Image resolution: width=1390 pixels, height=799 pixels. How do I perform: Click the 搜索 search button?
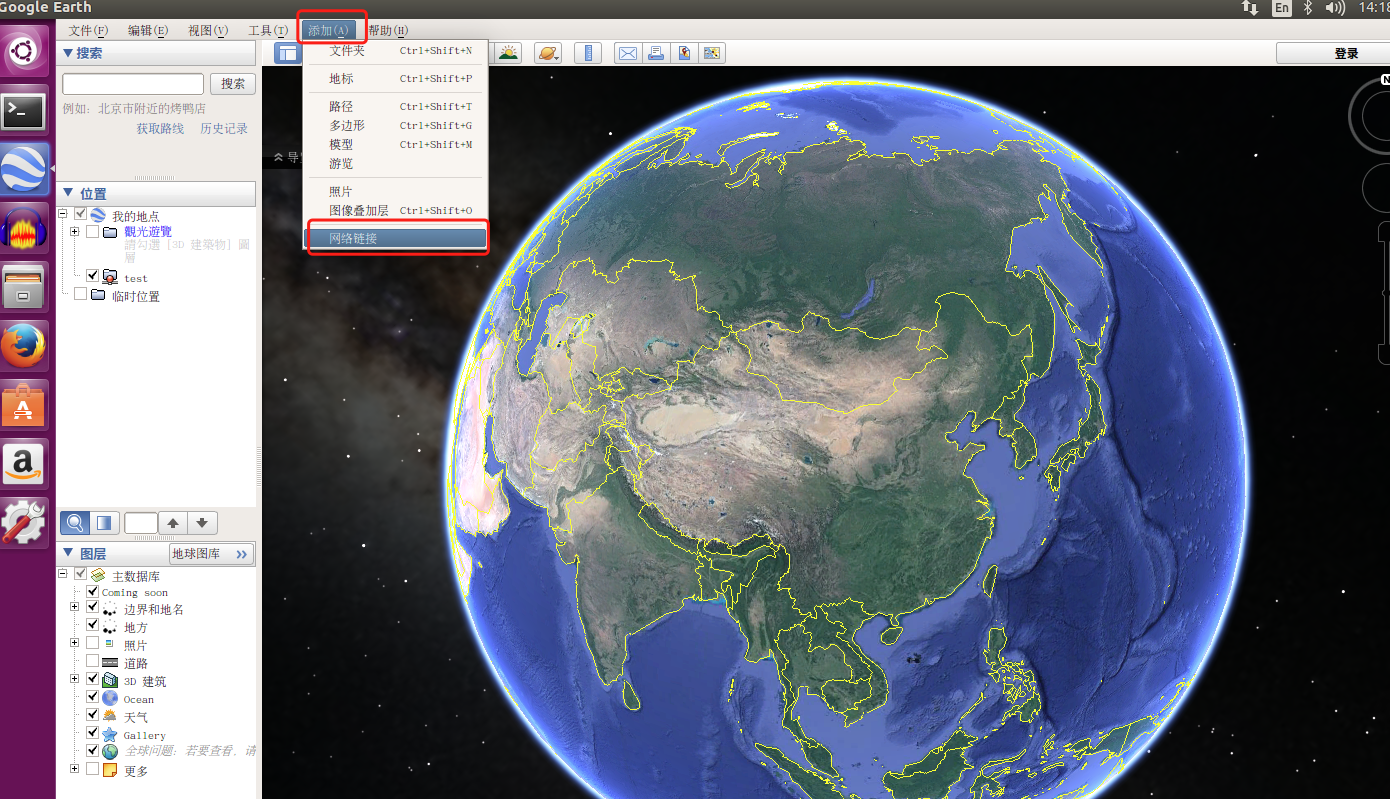pos(233,84)
